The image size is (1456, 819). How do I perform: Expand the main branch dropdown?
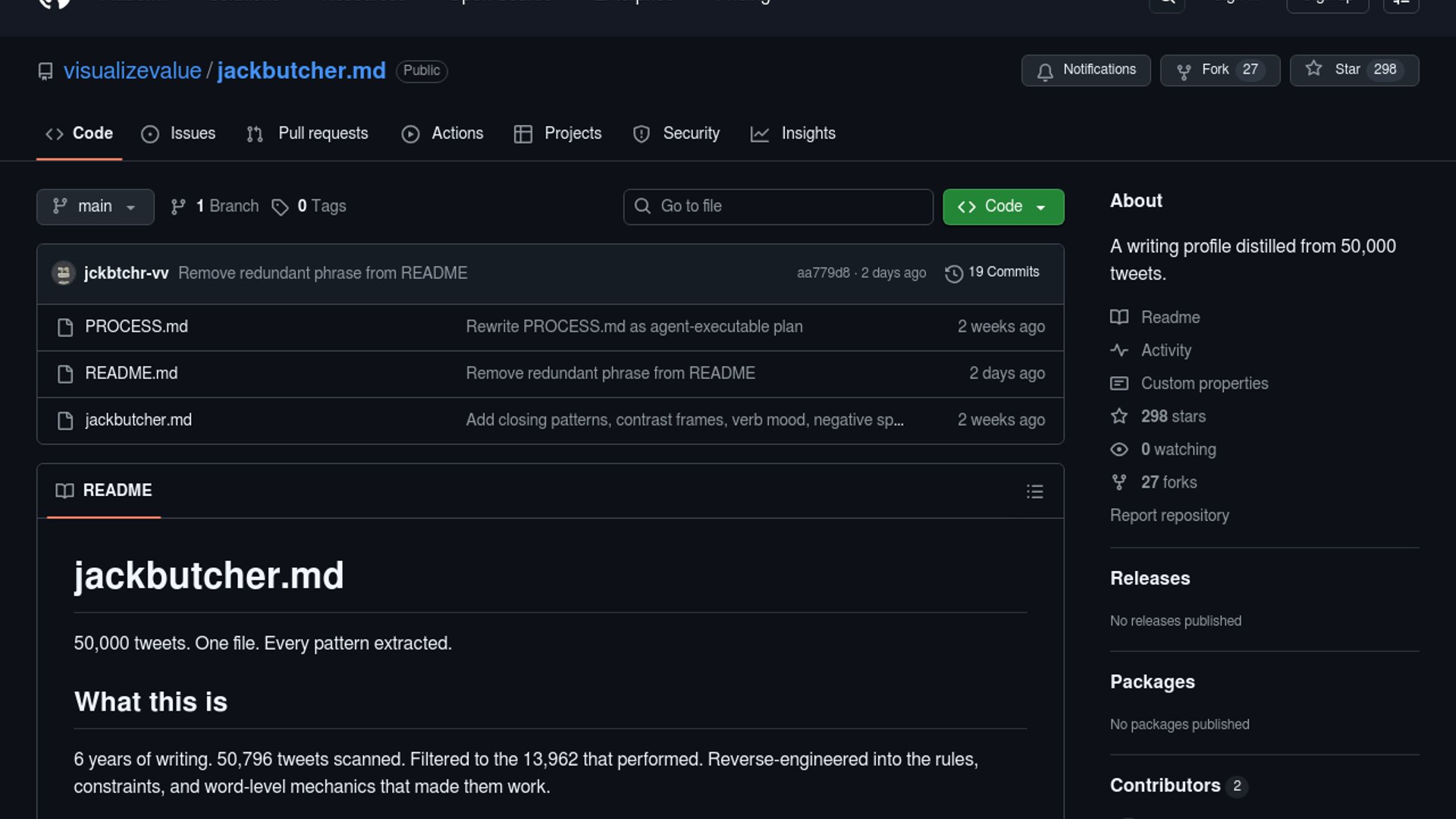click(95, 207)
